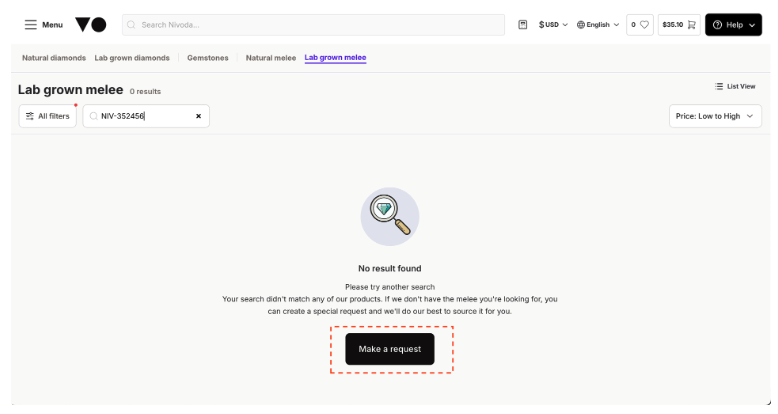Switch to the Gemstones tab

208,58
